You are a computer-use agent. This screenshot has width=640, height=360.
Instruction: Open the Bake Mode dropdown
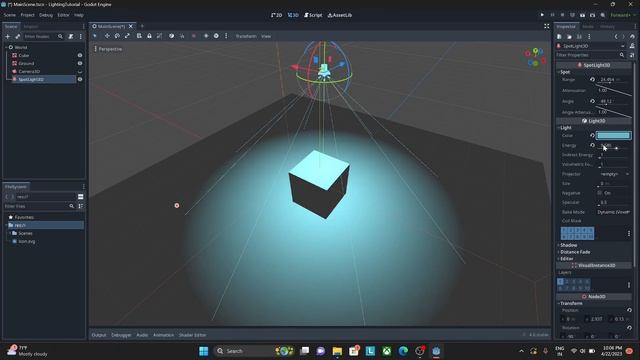pos(613,212)
